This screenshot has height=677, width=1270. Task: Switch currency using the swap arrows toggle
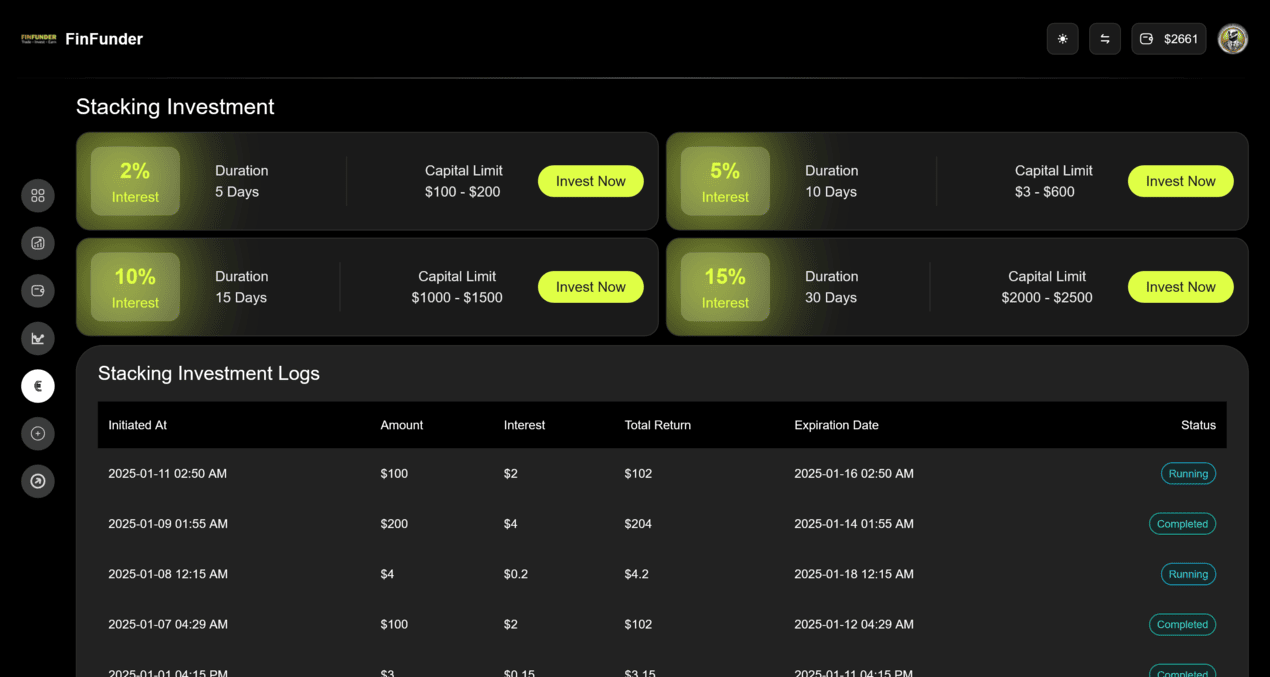(1104, 38)
